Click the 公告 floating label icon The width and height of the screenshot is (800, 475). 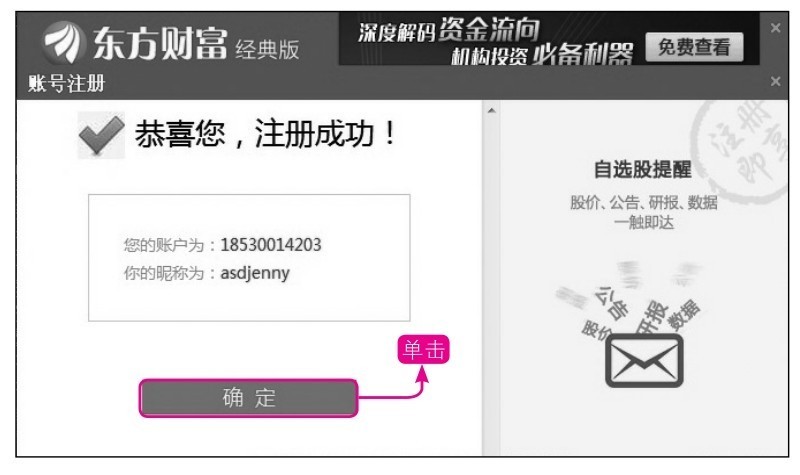coord(613,303)
